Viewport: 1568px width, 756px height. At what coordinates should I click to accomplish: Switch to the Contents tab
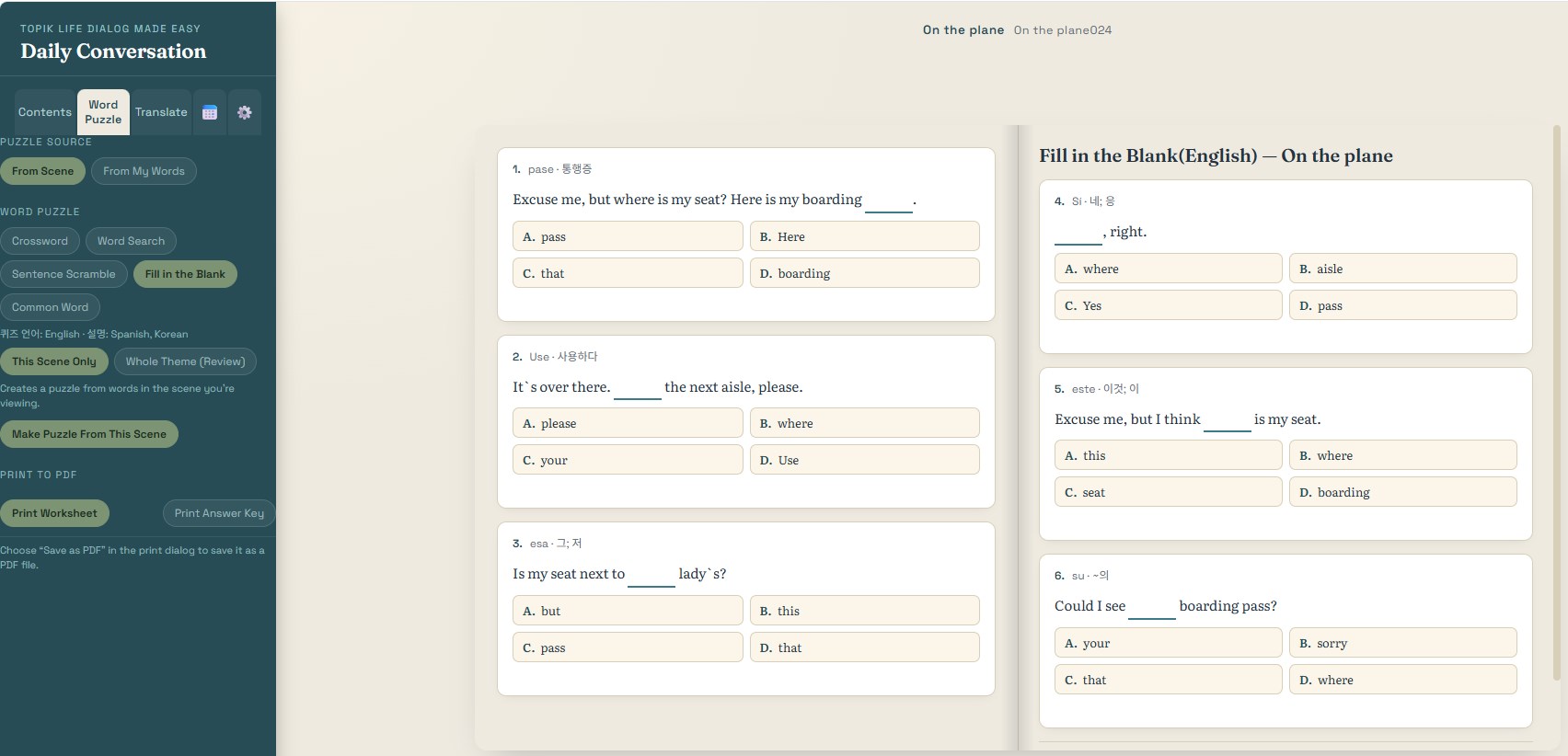(x=45, y=112)
